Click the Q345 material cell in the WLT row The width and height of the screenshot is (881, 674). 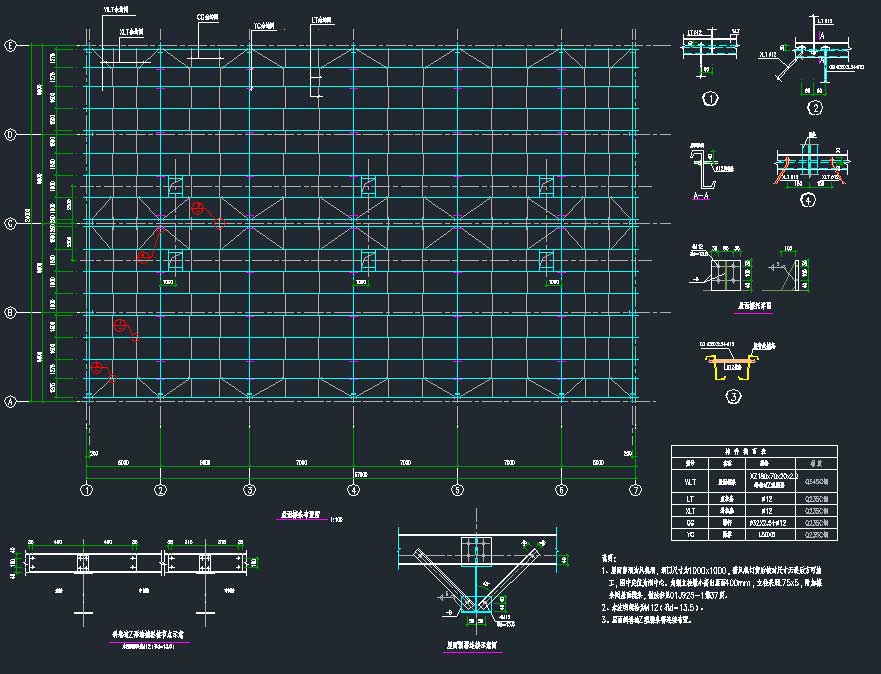tap(817, 481)
